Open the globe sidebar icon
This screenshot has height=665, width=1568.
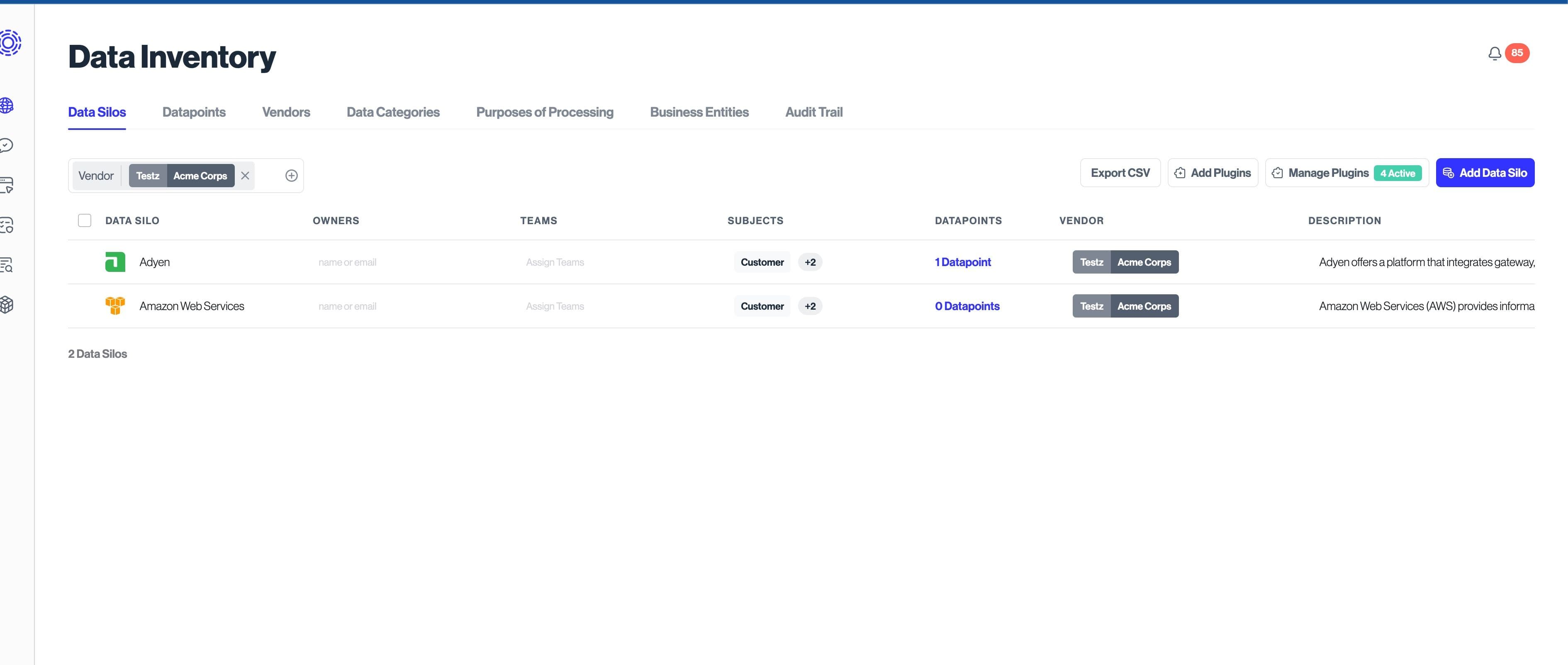tap(7, 105)
